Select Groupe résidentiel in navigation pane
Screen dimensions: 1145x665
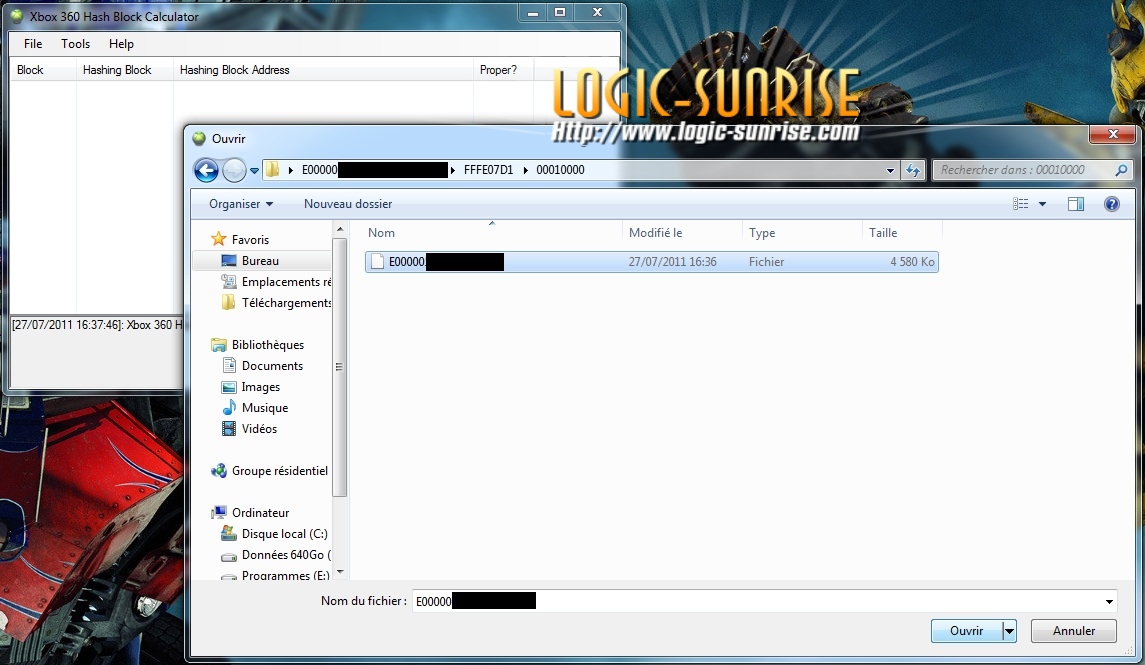coord(280,471)
